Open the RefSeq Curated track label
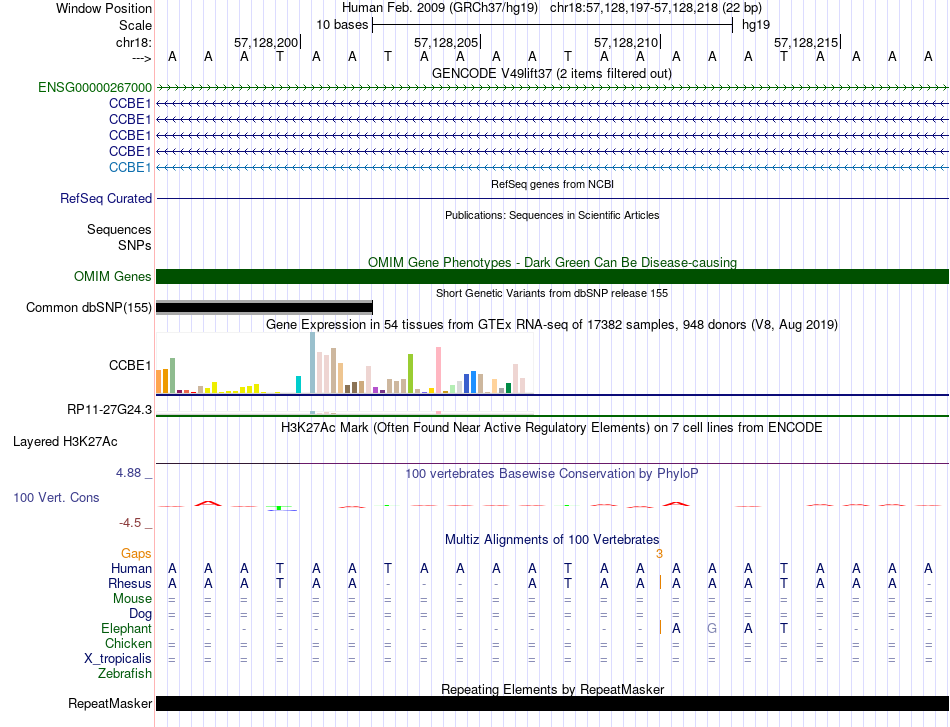The width and height of the screenshot is (950, 727). click(106, 199)
